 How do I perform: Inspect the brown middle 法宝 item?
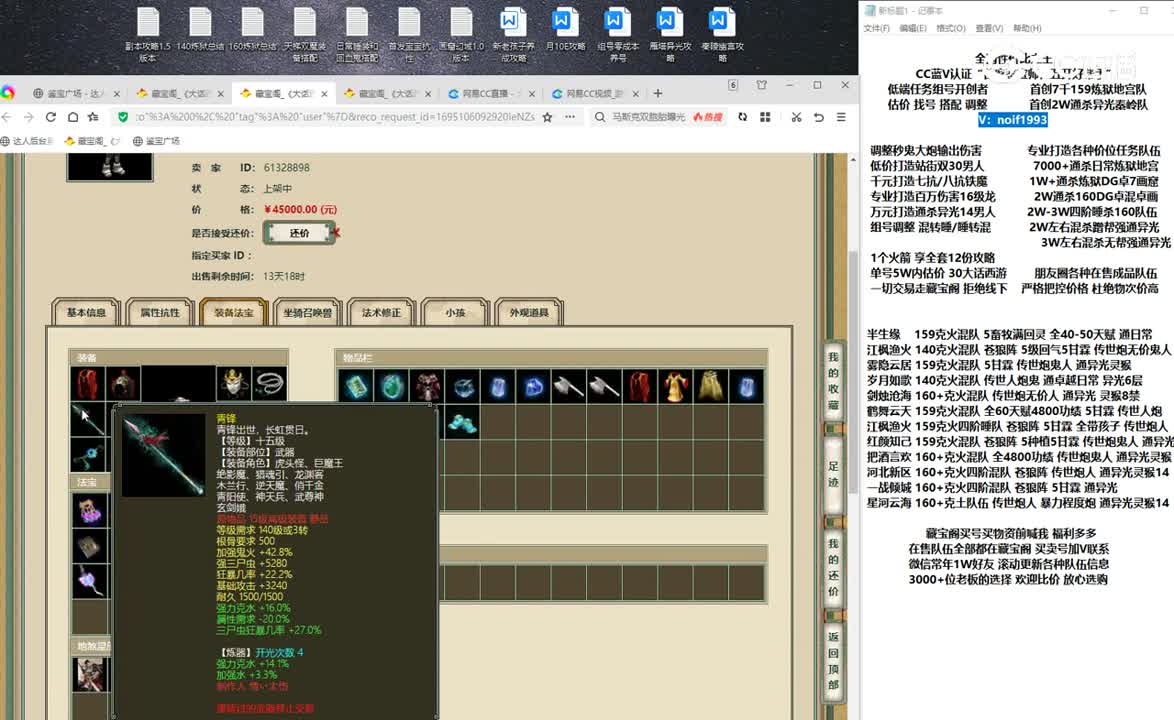point(89,546)
